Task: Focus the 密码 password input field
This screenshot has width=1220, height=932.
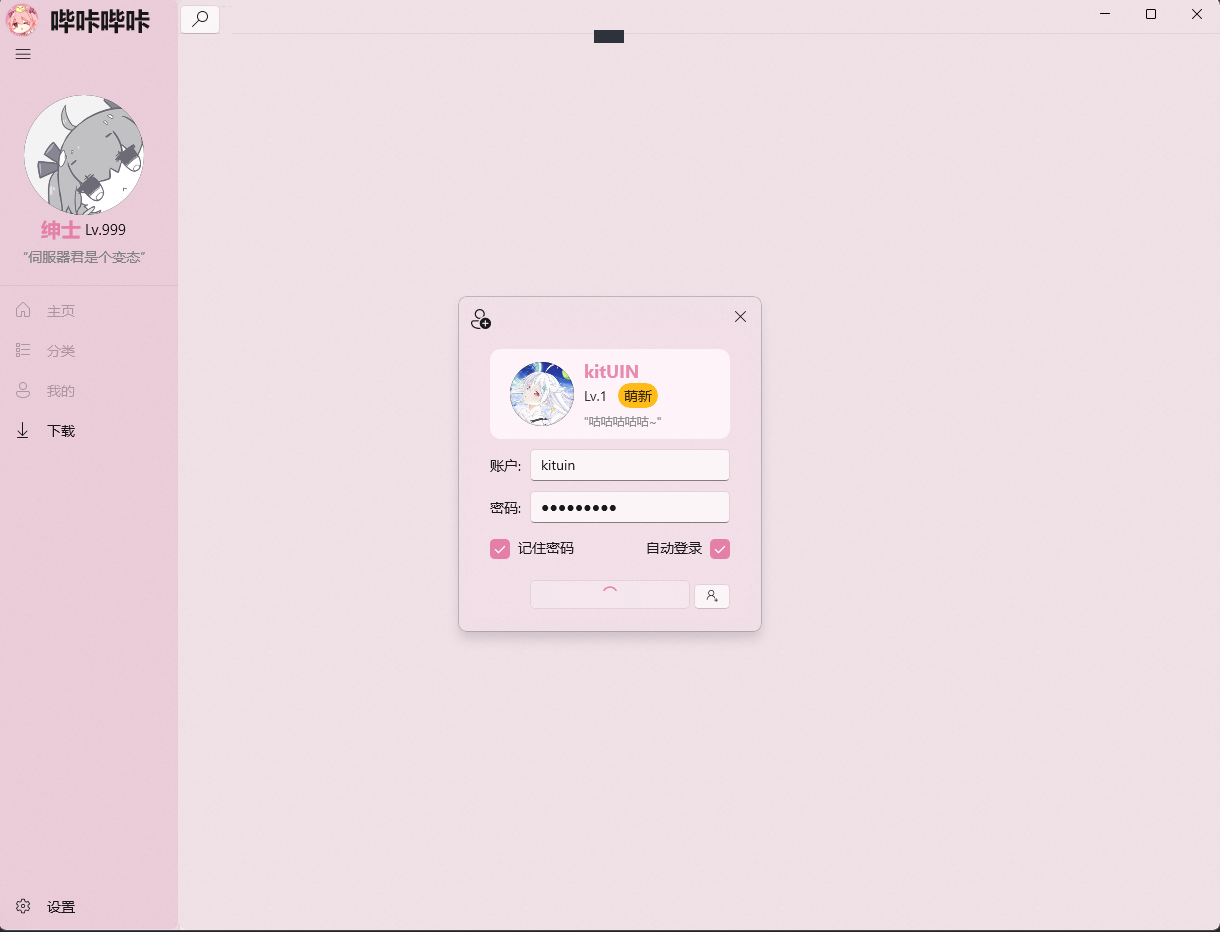Action: pos(630,507)
